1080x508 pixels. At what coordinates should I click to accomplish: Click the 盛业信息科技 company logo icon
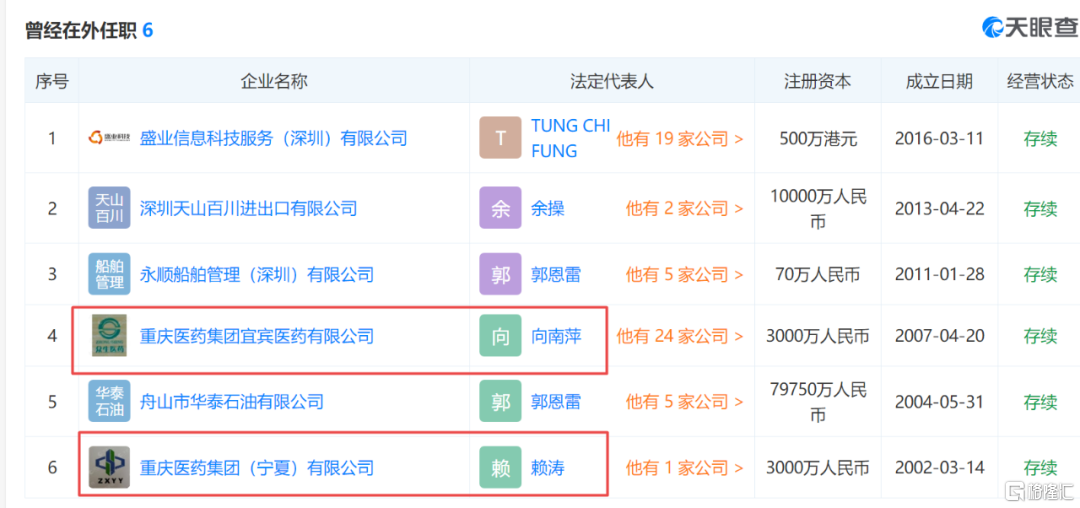point(108,139)
